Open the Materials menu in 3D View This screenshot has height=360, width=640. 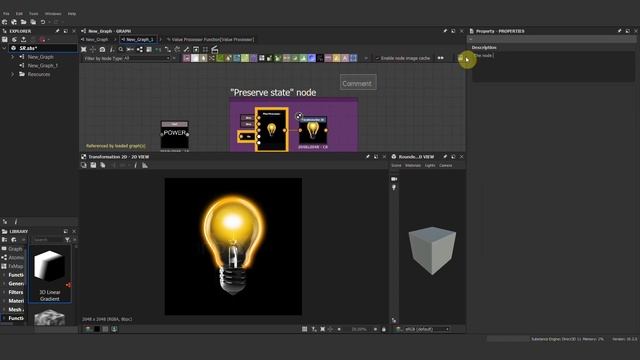[413, 165]
